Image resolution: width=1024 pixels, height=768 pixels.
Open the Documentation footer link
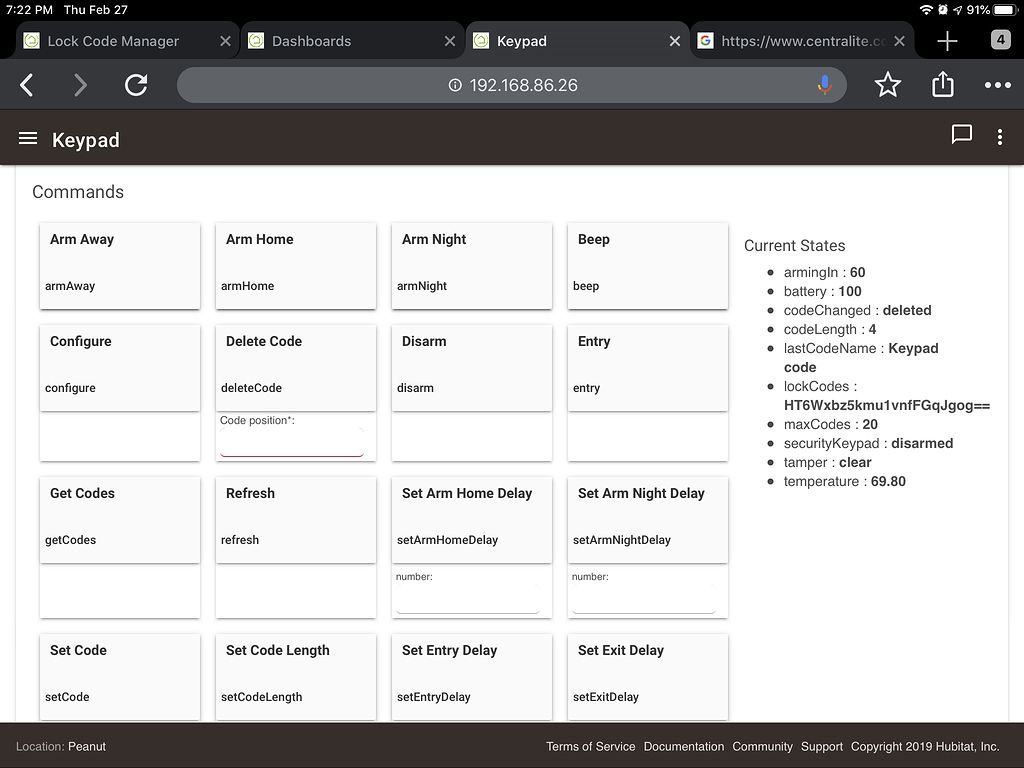pos(684,746)
